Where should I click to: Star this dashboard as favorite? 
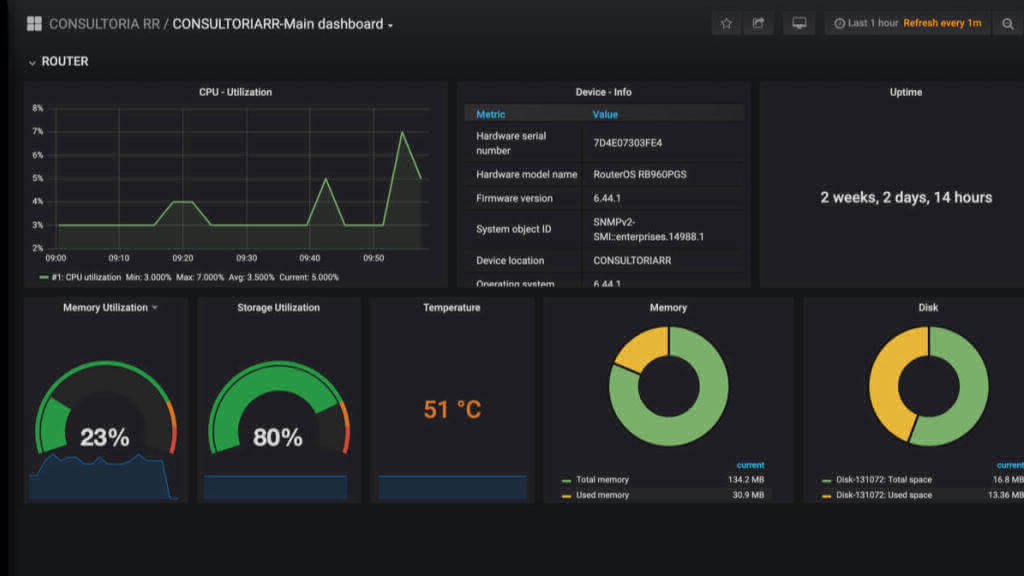click(726, 24)
